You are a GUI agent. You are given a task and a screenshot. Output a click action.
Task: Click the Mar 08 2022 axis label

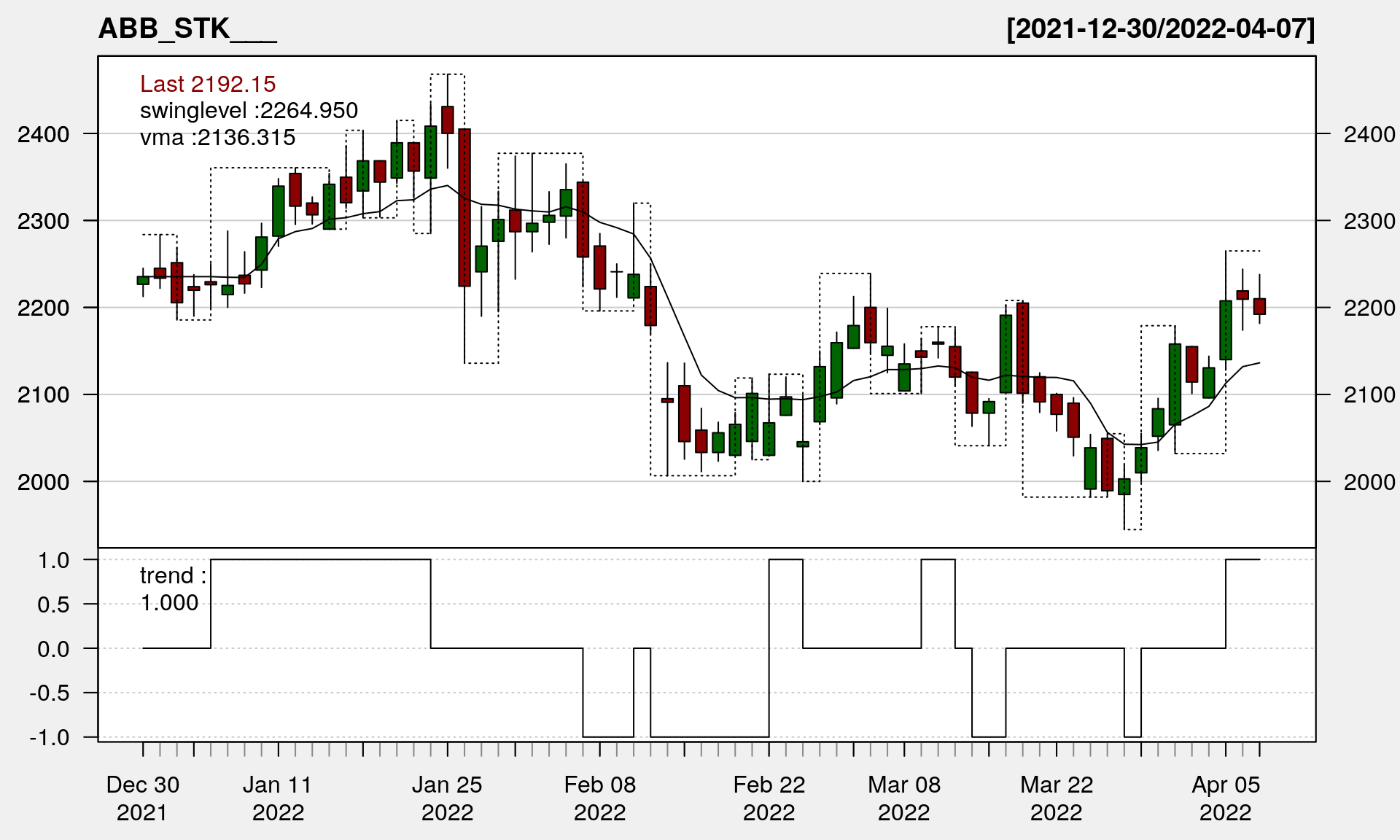(904, 798)
